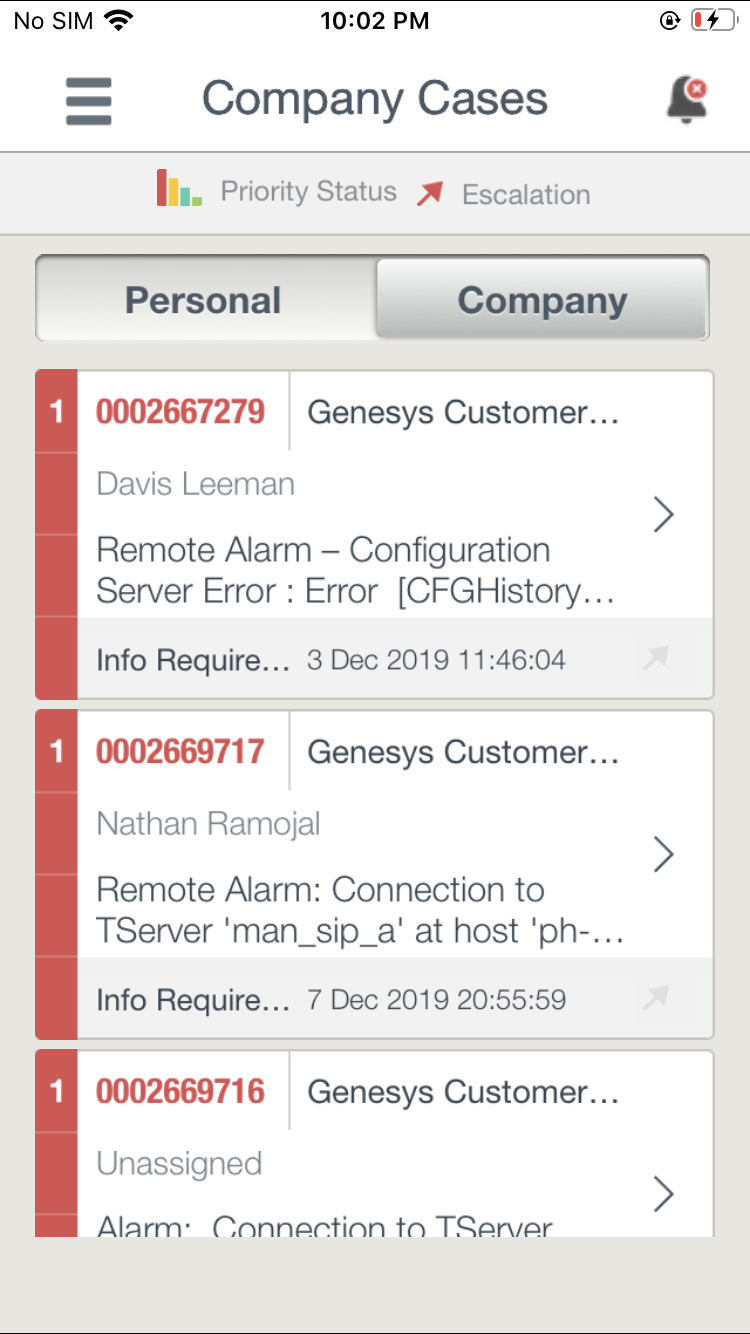Screen dimensions: 750x1334
Task: Tap the Priority Status bar chart icon
Action: [x=179, y=189]
